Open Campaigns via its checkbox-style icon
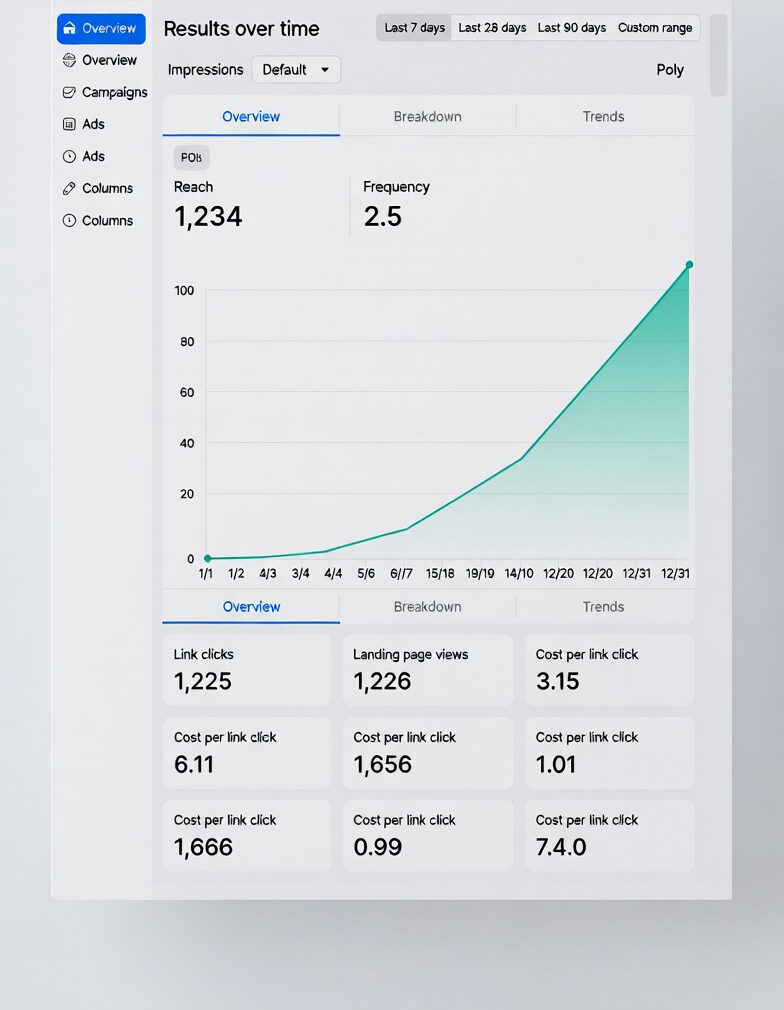Viewport: 784px width, 1010px height. pos(69,92)
